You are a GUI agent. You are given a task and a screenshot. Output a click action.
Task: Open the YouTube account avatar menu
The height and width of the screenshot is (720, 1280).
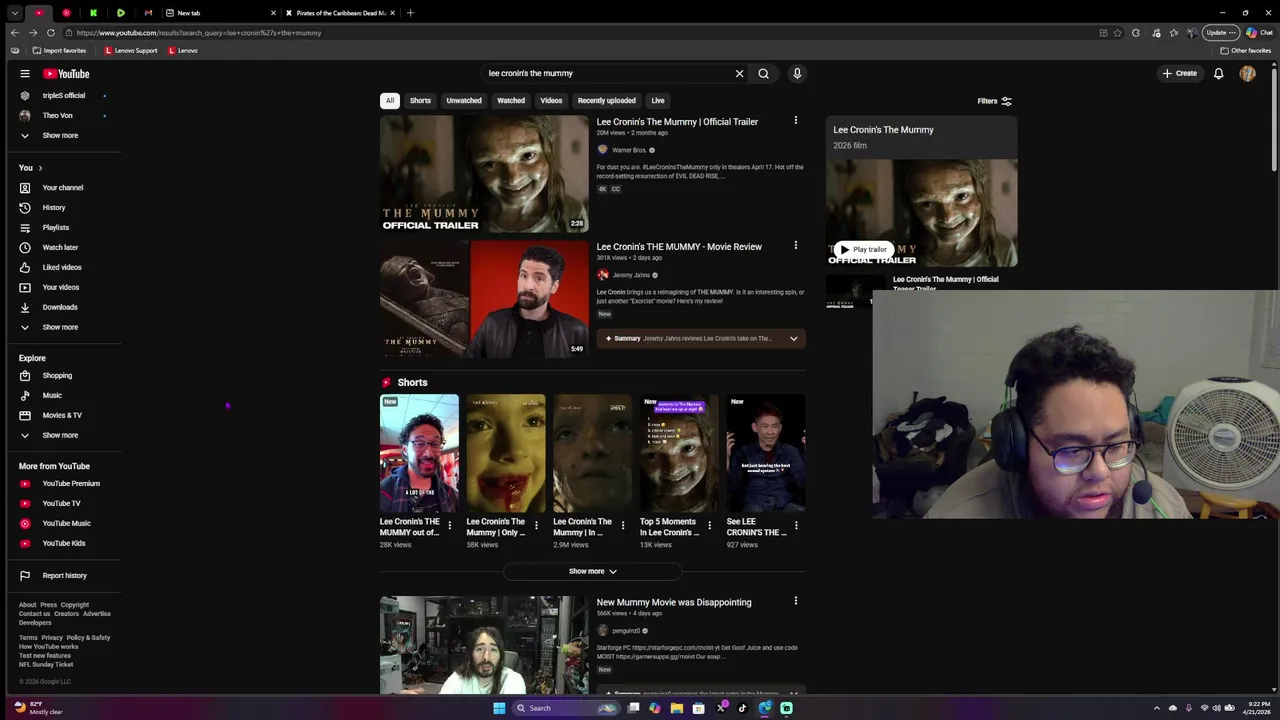tap(1247, 73)
